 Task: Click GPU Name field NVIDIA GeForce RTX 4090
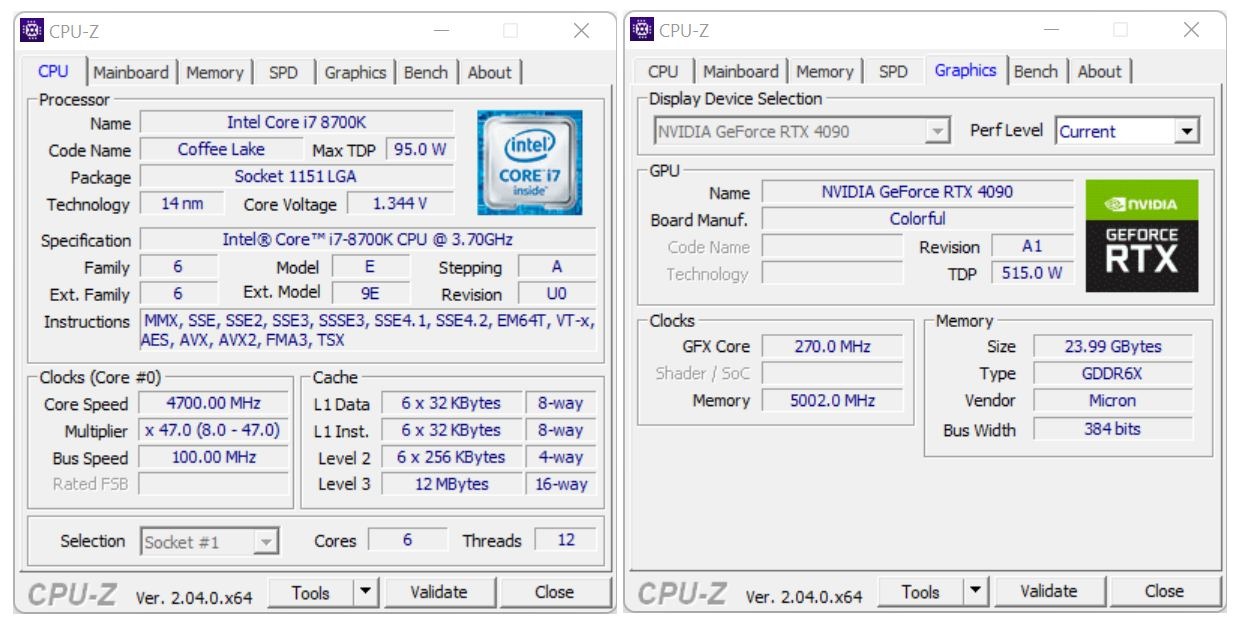click(918, 192)
